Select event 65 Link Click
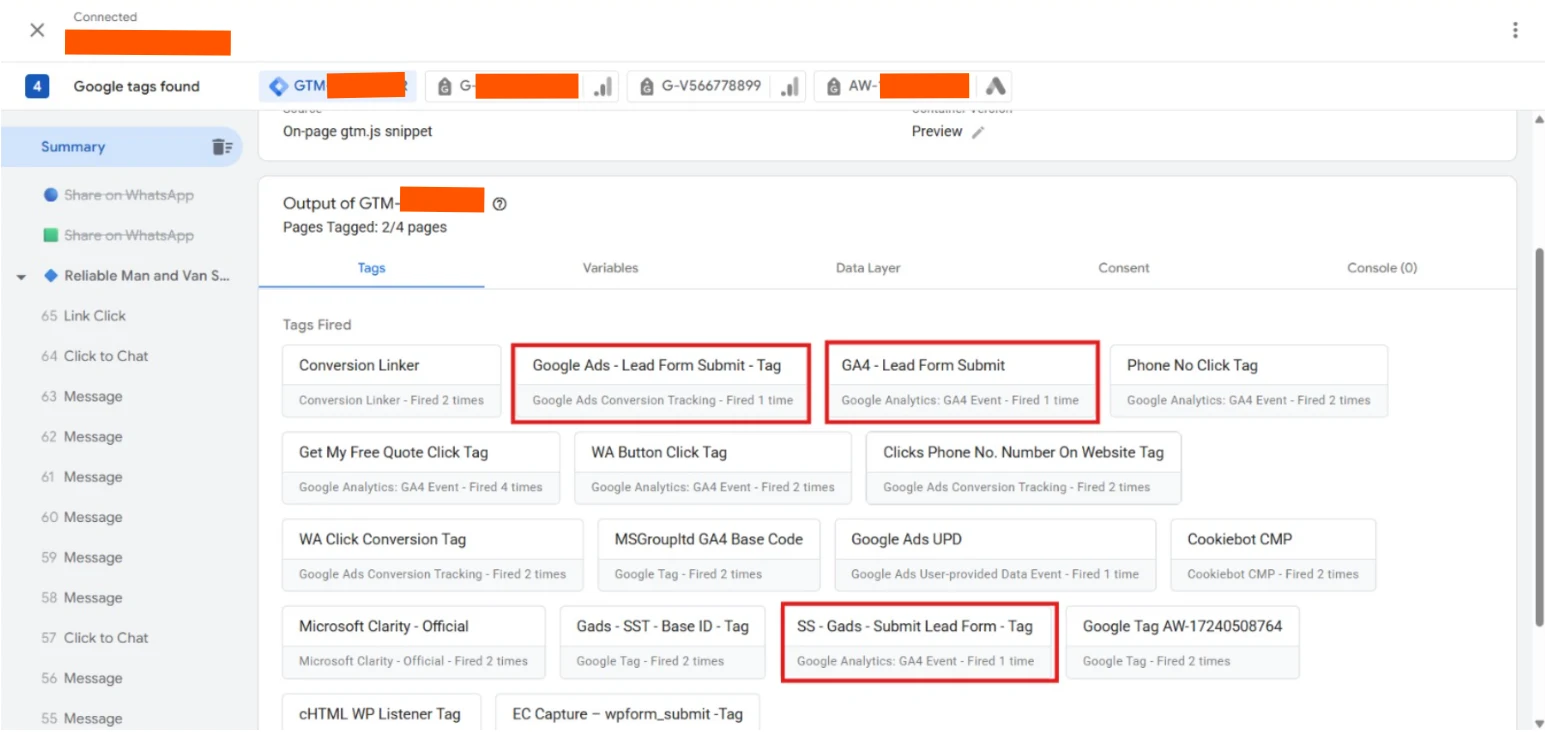 coord(84,316)
